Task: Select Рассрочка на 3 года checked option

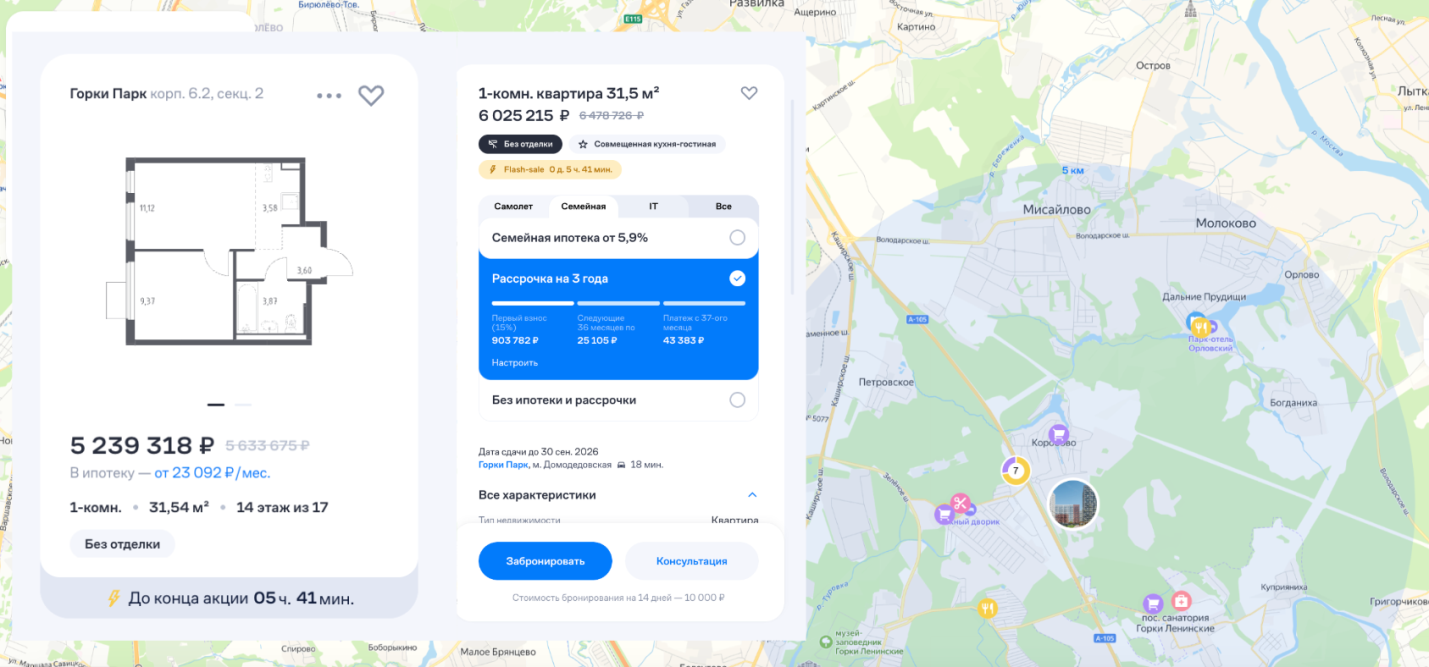Action: click(x=737, y=279)
